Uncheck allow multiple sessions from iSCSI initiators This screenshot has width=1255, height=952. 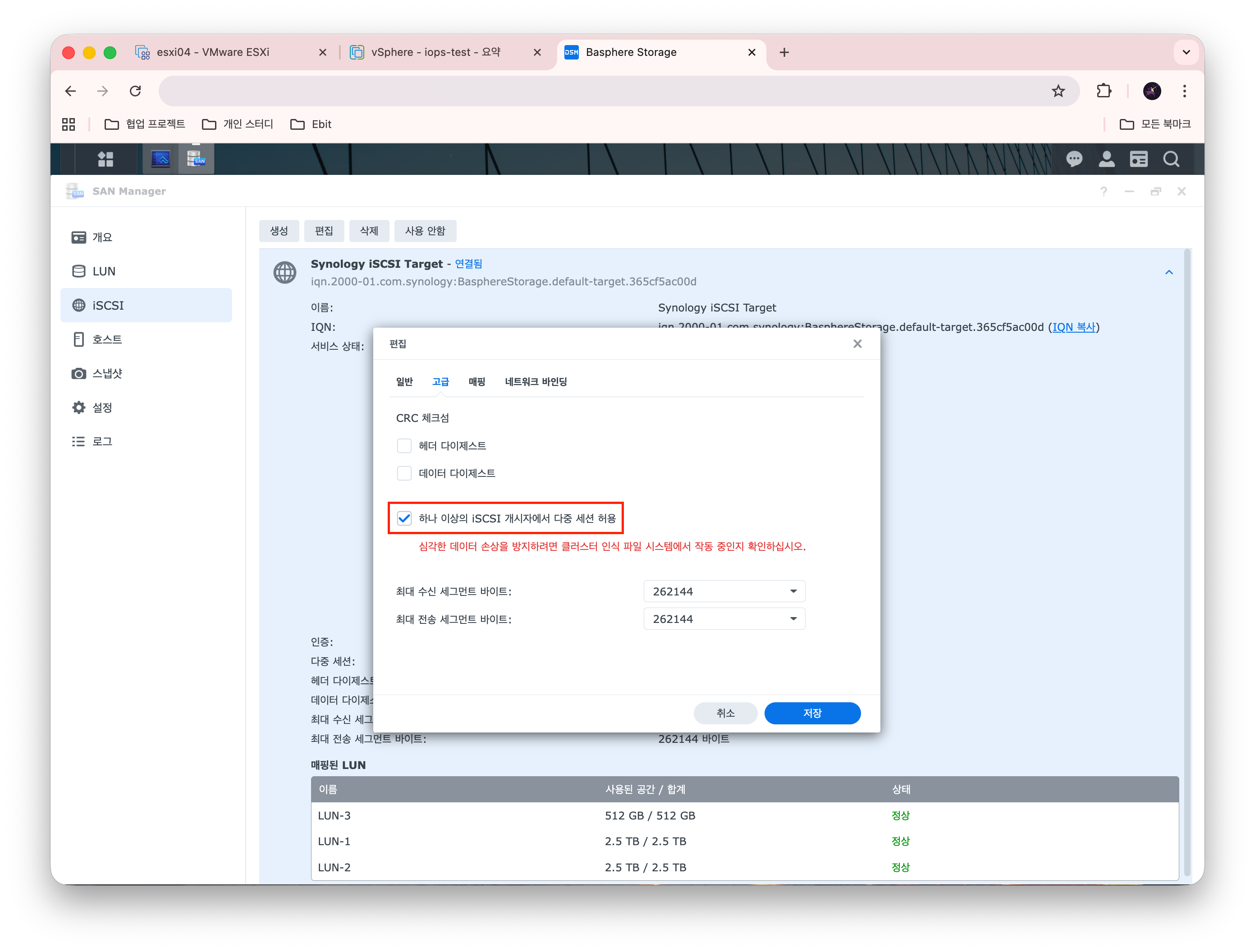coord(404,518)
